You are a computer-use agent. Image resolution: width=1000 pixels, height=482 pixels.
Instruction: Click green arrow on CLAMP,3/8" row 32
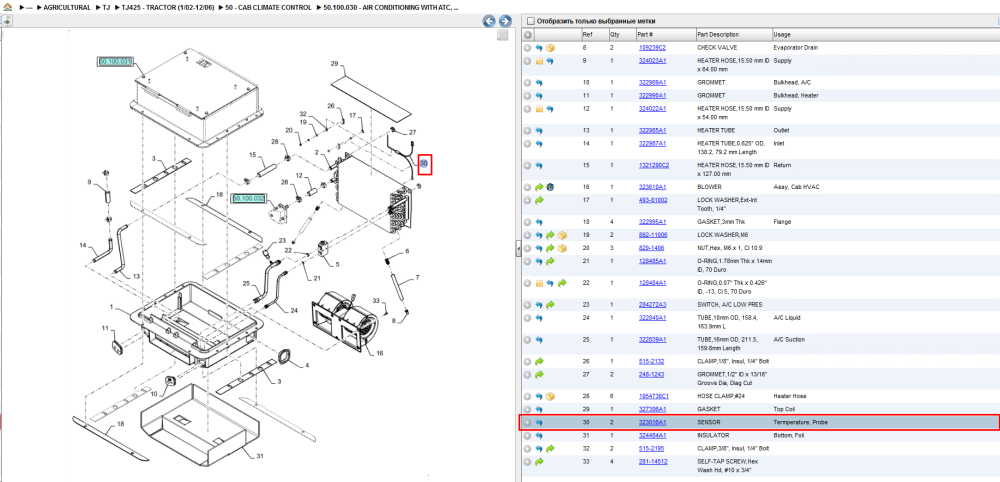[550, 449]
